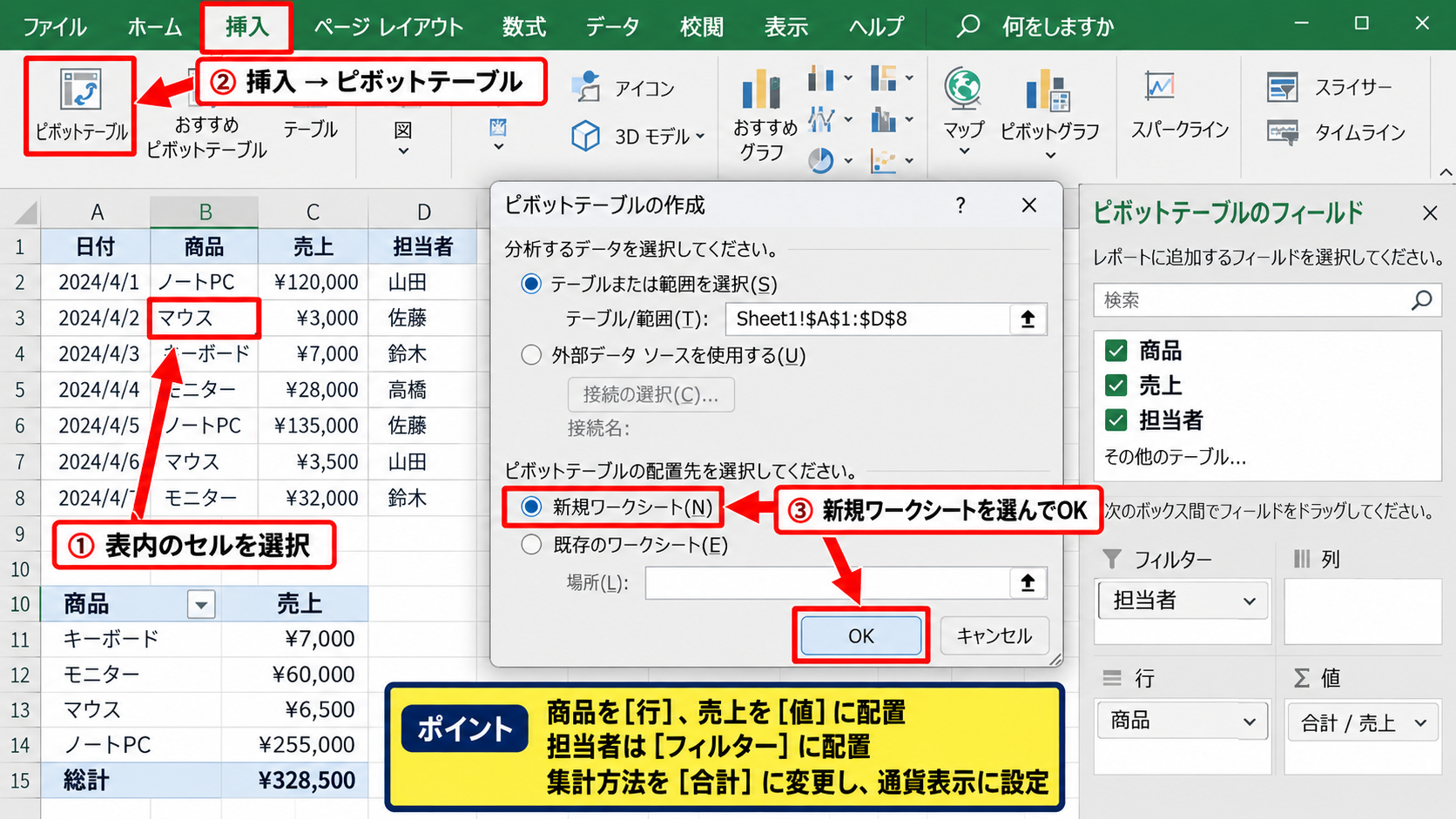The height and width of the screenshot is (819, 1456).
Task: Select 外部データ ソースを使用する radio option
Action: click(x=530, y=355)
